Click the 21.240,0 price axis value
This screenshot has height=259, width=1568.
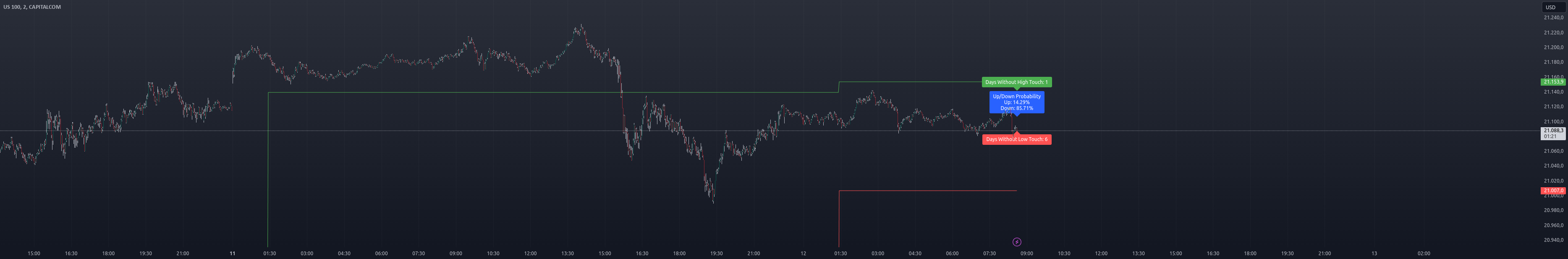tap(1553, 18)
